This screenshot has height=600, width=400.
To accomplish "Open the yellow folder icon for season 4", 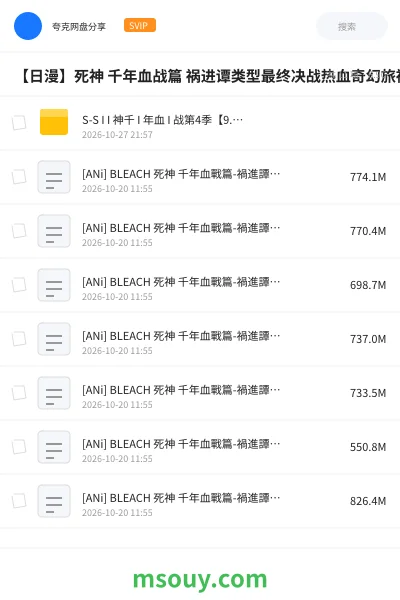I will 54,122.
